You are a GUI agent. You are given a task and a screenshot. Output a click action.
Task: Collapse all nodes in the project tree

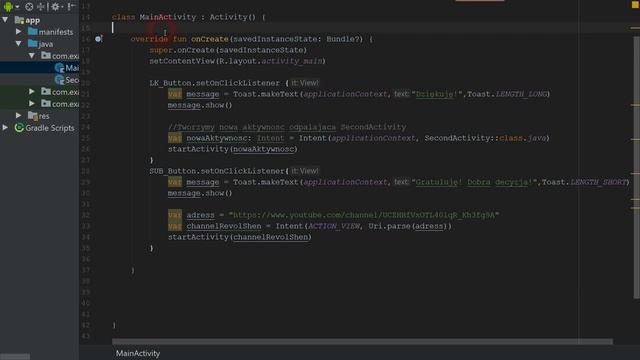41,7
